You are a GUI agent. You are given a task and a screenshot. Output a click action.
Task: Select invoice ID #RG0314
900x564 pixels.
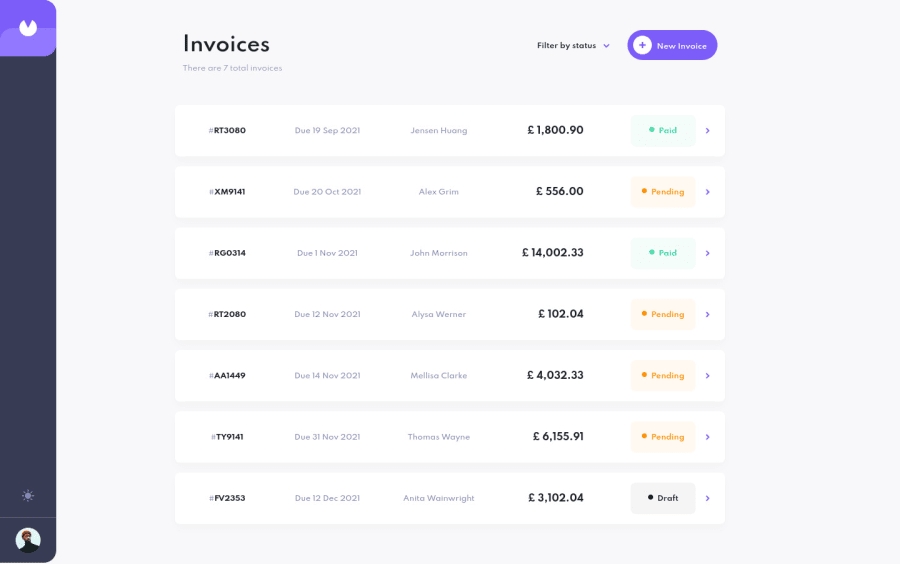[x=227, y=253]
